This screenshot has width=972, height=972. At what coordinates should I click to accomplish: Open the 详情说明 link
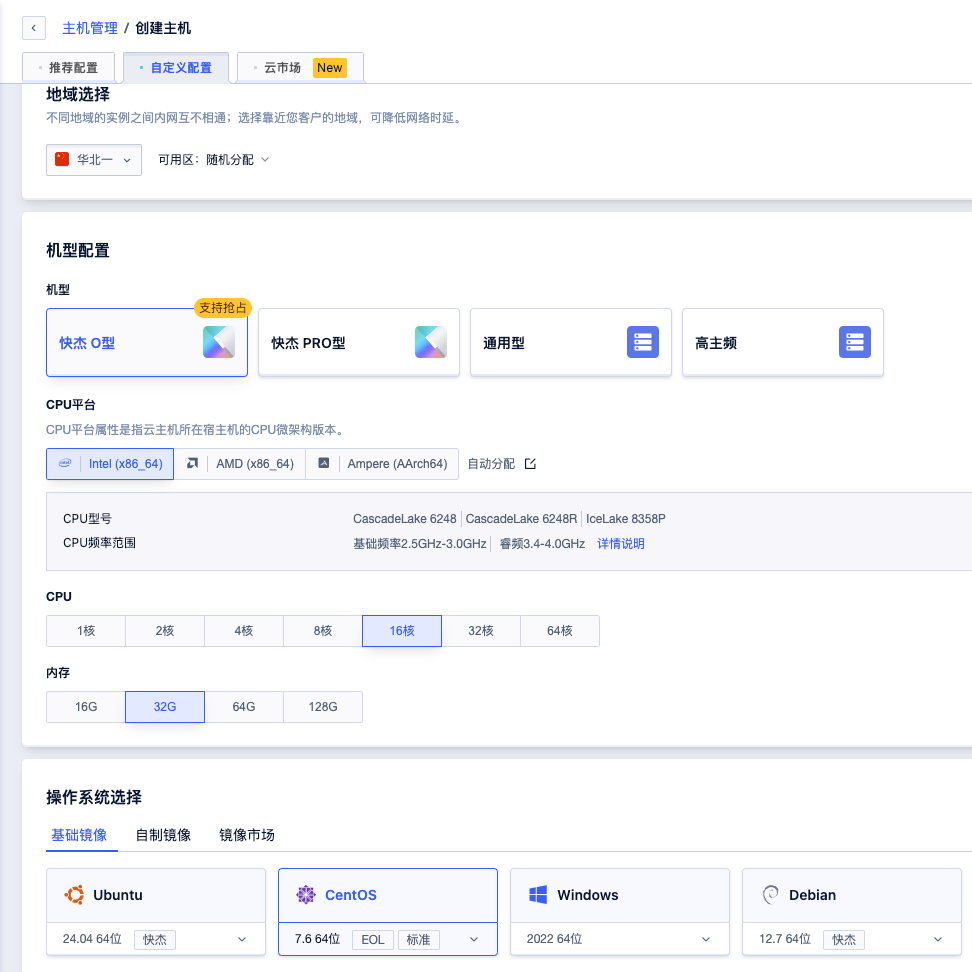click(621, 544)
